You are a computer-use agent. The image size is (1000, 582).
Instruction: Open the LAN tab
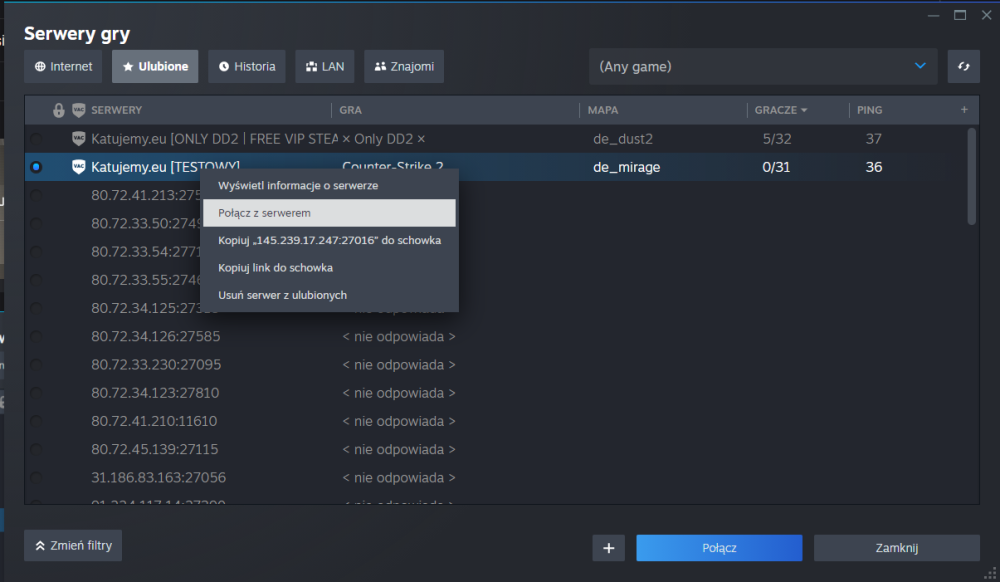pyautogui.click(x=325, y=66)
